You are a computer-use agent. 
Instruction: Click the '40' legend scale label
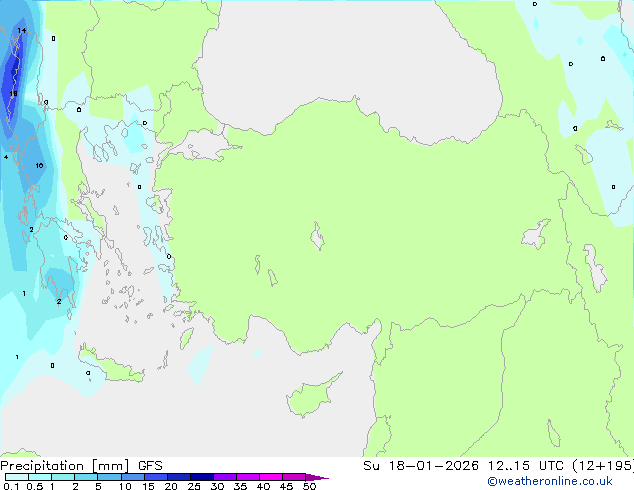263,486
